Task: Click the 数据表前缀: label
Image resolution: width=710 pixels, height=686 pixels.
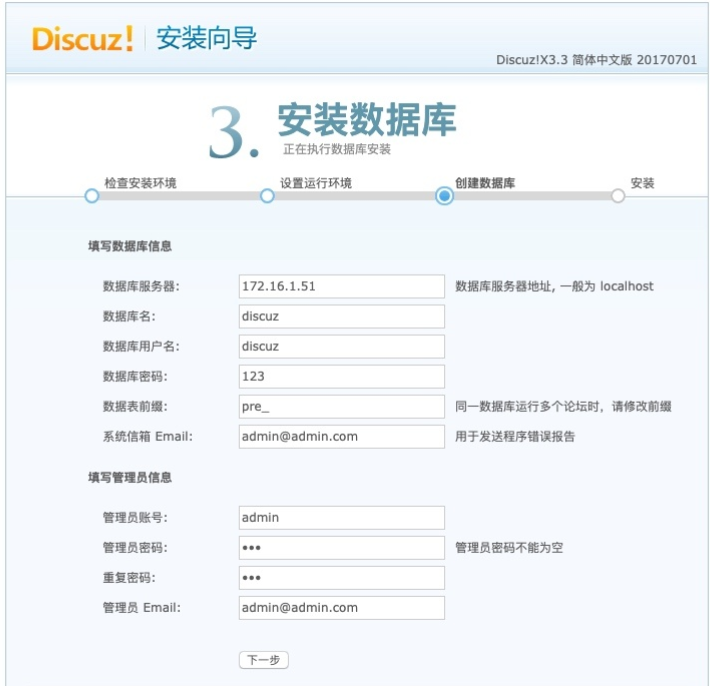Action: [135, 407]
